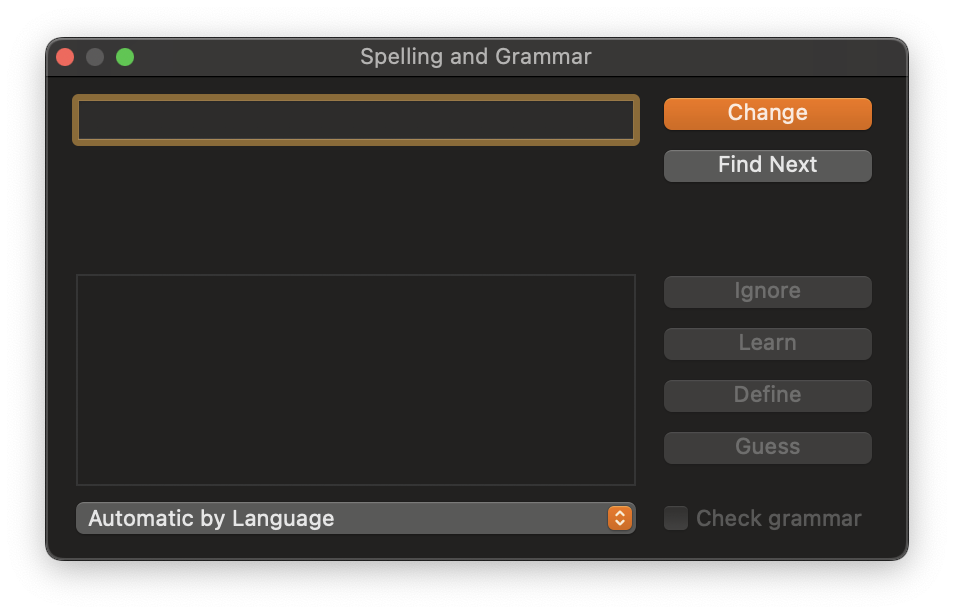
Task: Click the Spelling and Grammar title text
Action: (x=476, y=57)
